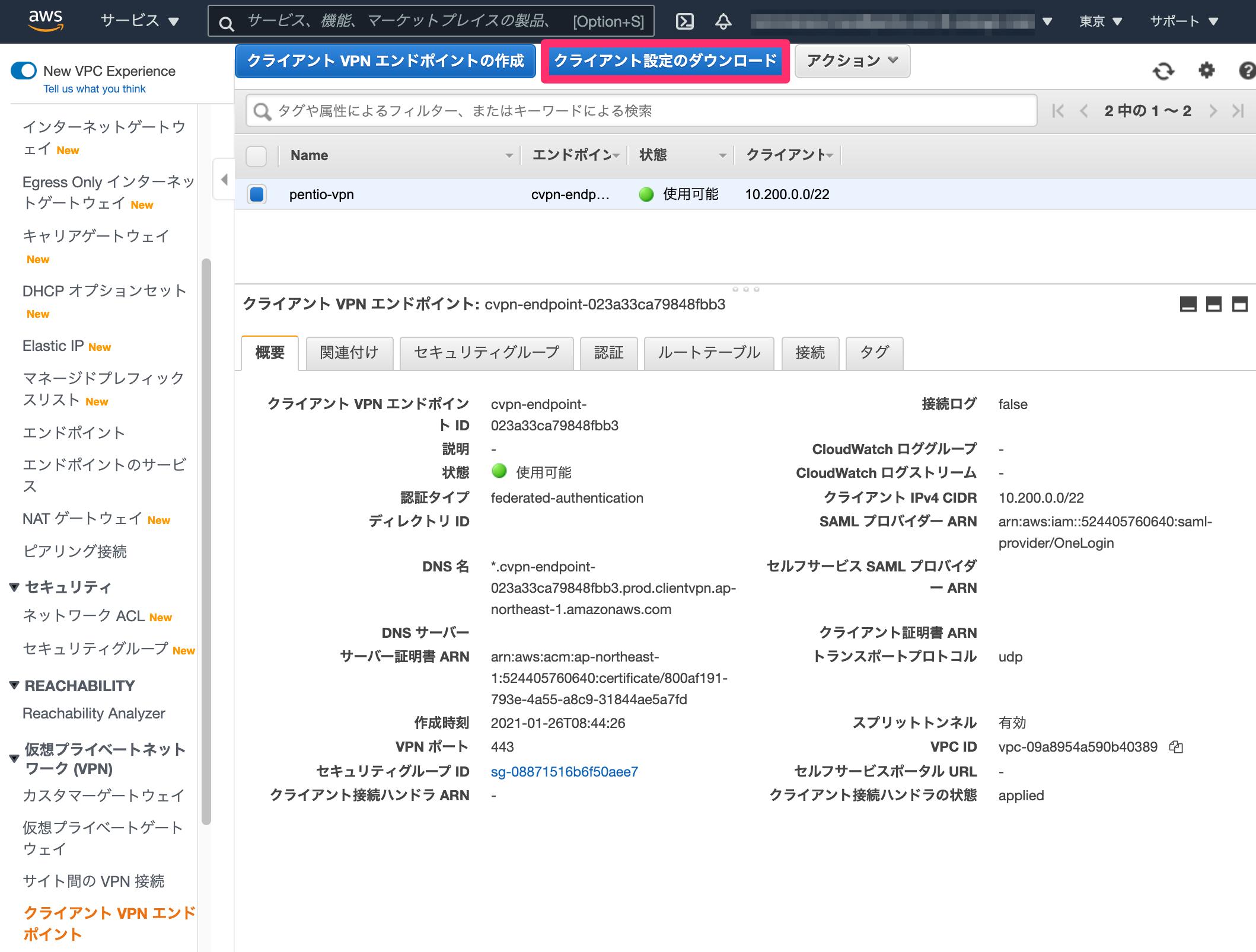Collapse the left navigation sidebar arrow
Screen dimensions: 1256x952
coord(224,179)
